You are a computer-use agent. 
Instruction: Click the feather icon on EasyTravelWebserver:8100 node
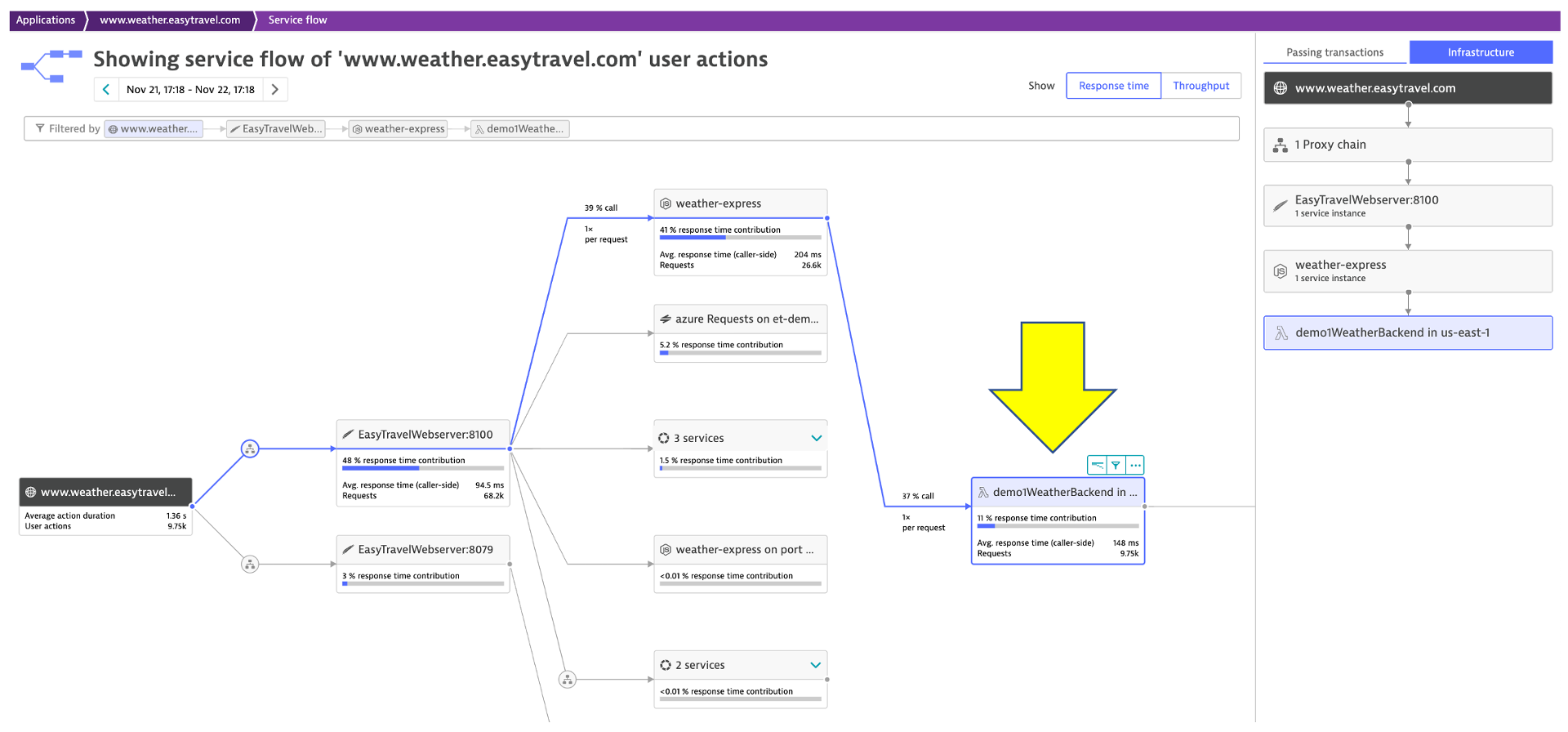pos(348,435)
